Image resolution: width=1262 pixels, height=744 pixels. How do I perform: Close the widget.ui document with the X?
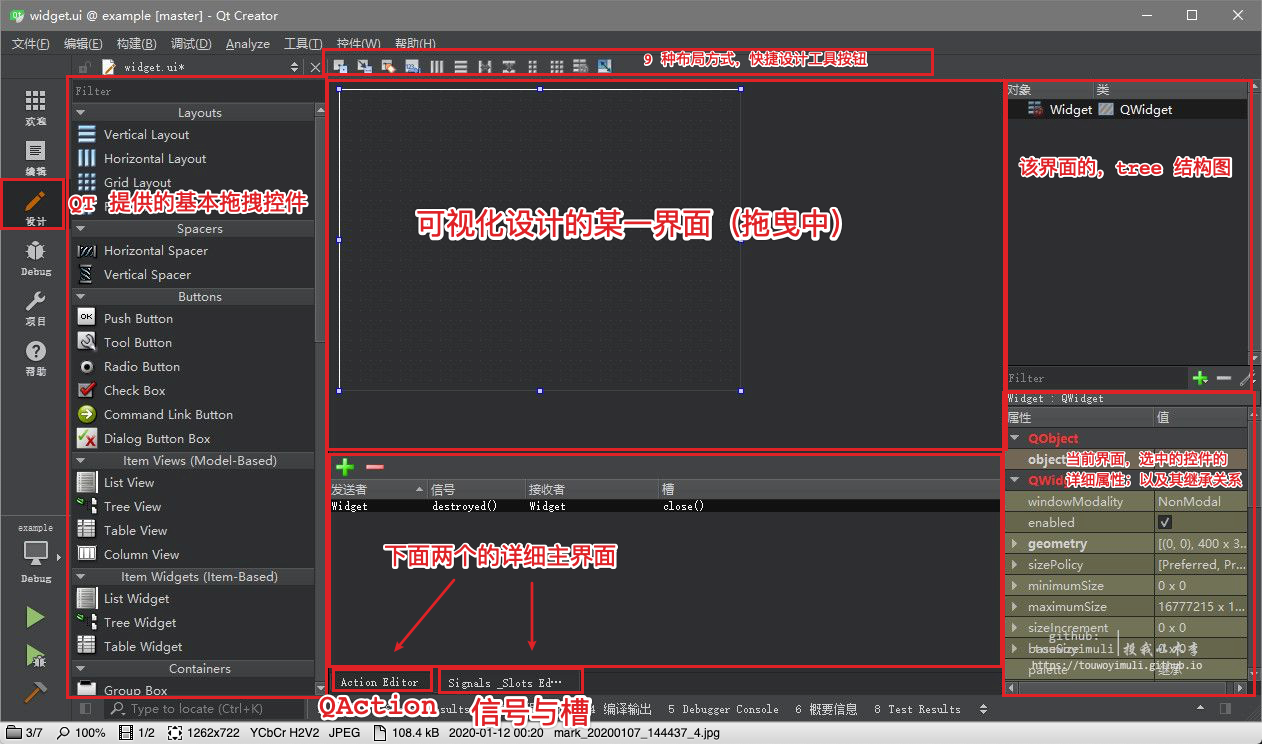pyautogui.click(x=315, y=67)
